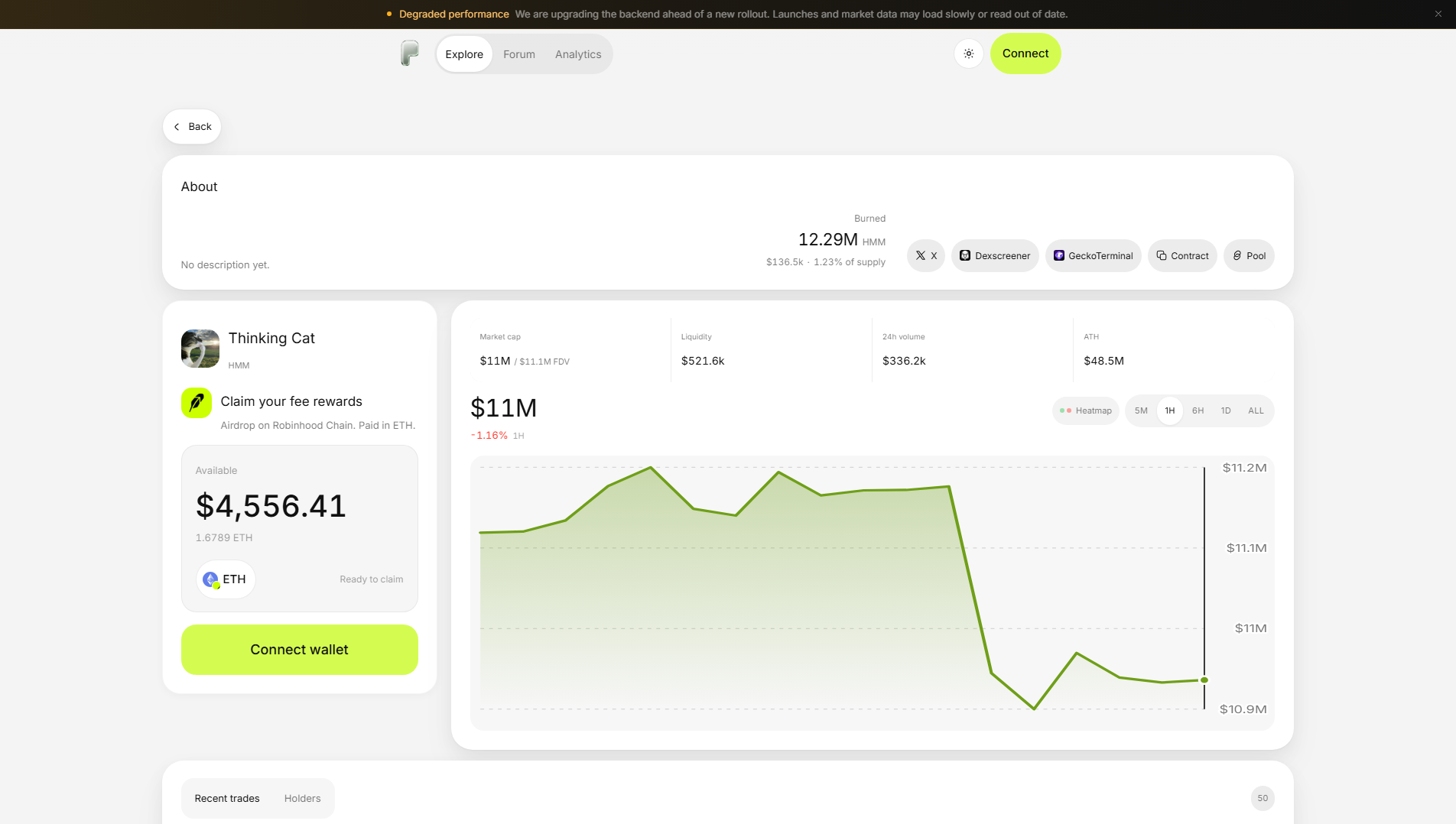Open the Analytics tab
The height and width of the screenshot is (824, 1456).
click(578, 54)
